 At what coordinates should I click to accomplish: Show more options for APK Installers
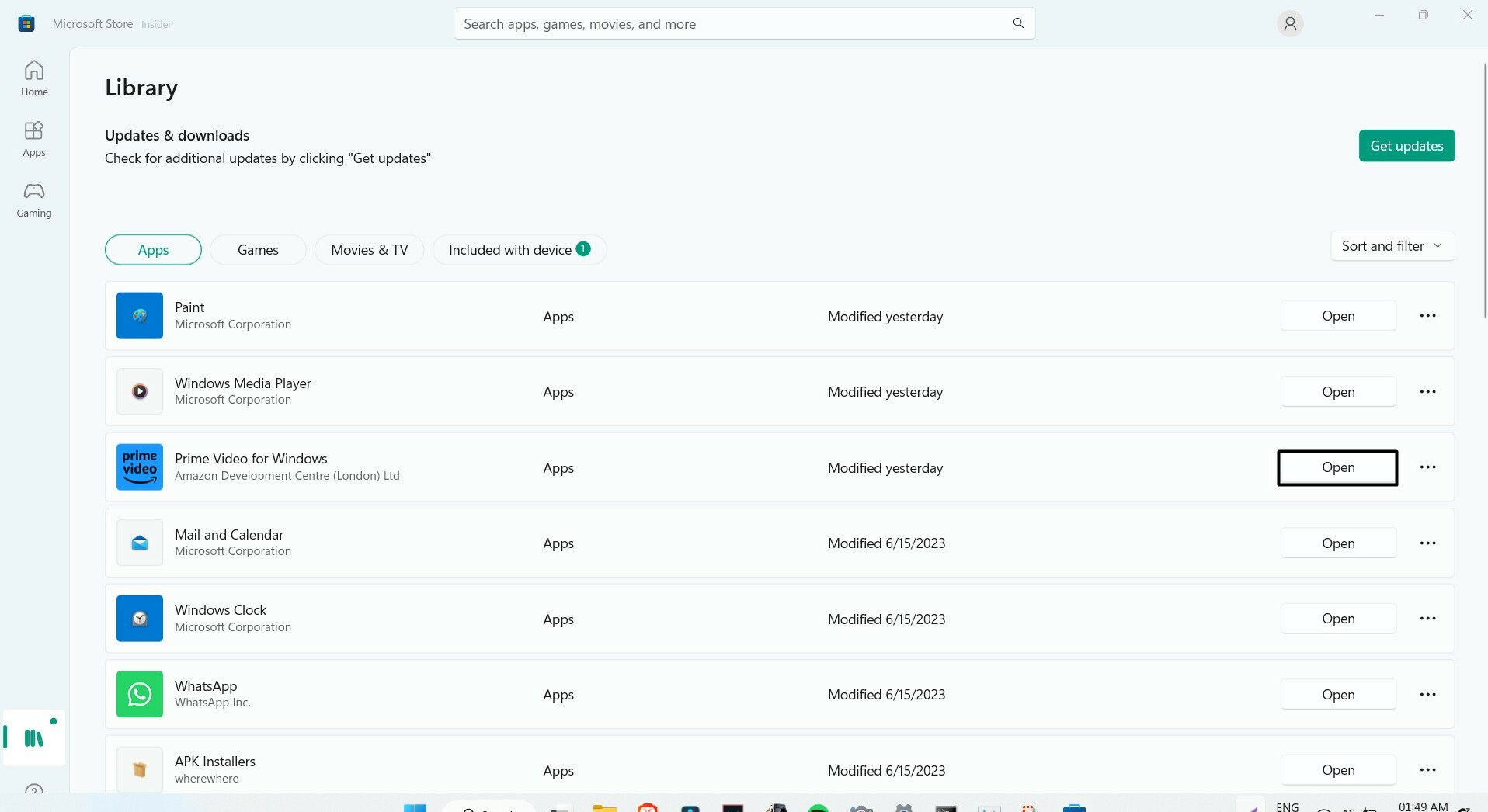pos(1427,770)
